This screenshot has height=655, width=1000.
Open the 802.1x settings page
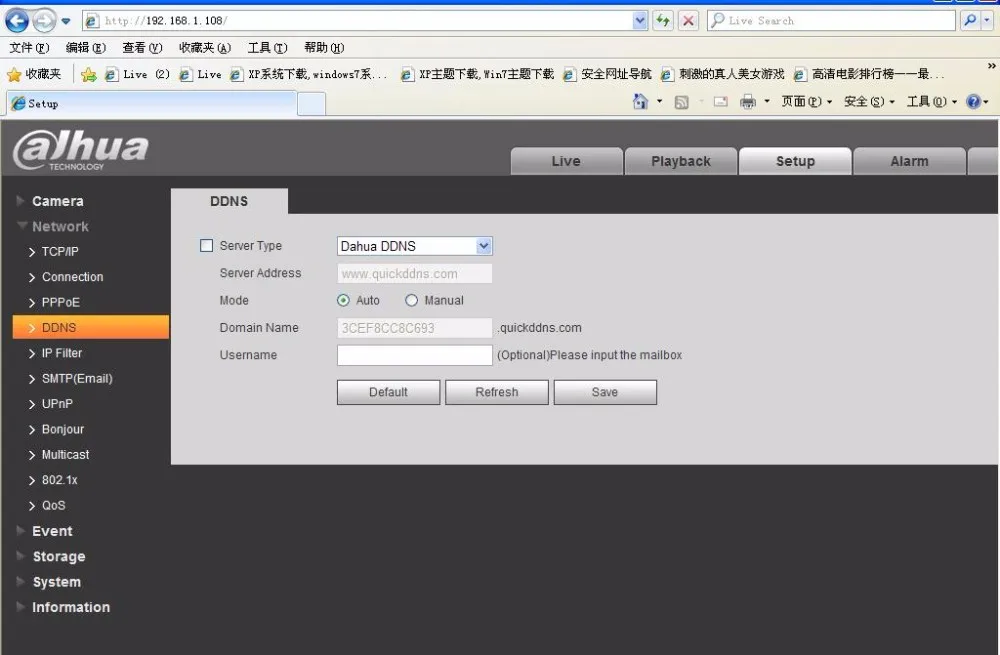point(59,480)
